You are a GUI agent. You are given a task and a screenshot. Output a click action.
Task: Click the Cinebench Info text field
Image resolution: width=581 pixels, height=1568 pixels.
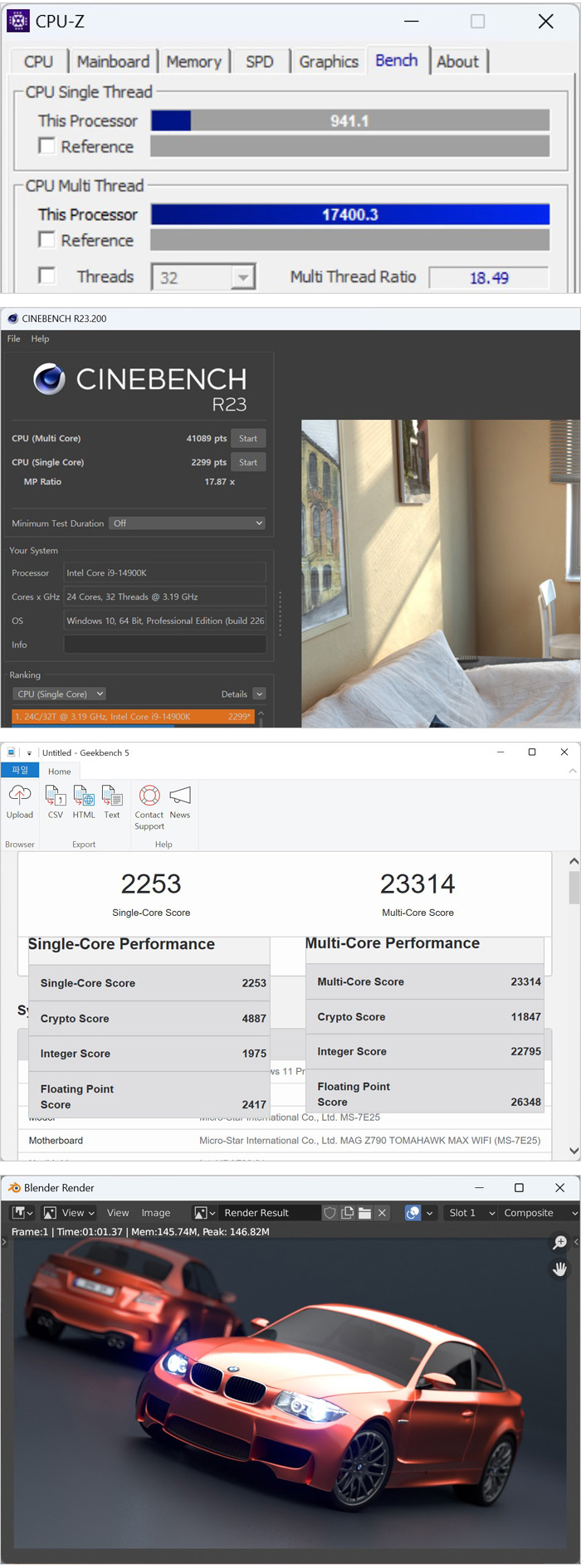[165, 645]
